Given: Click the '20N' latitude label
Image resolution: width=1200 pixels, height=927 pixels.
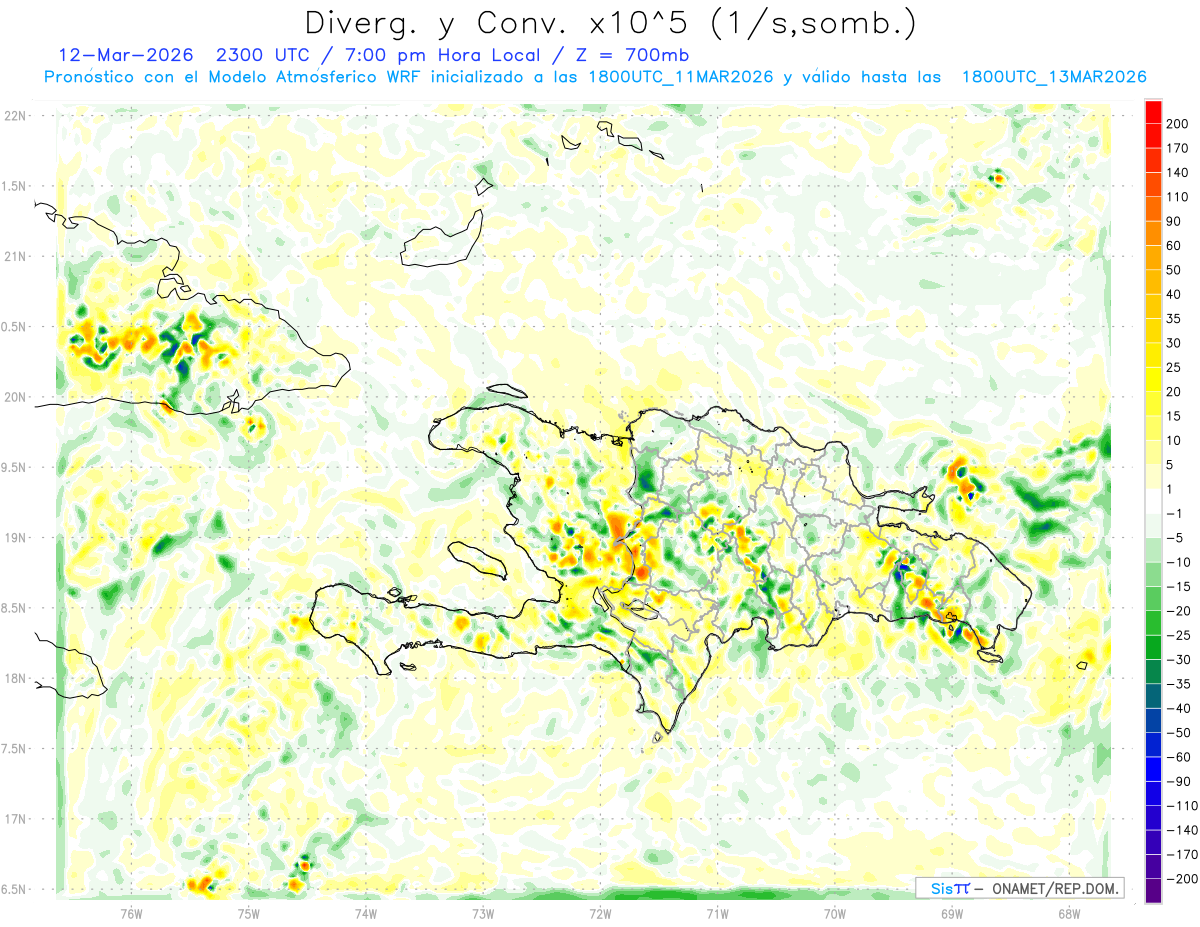Looking at the screenshot, I should [14, 397].
